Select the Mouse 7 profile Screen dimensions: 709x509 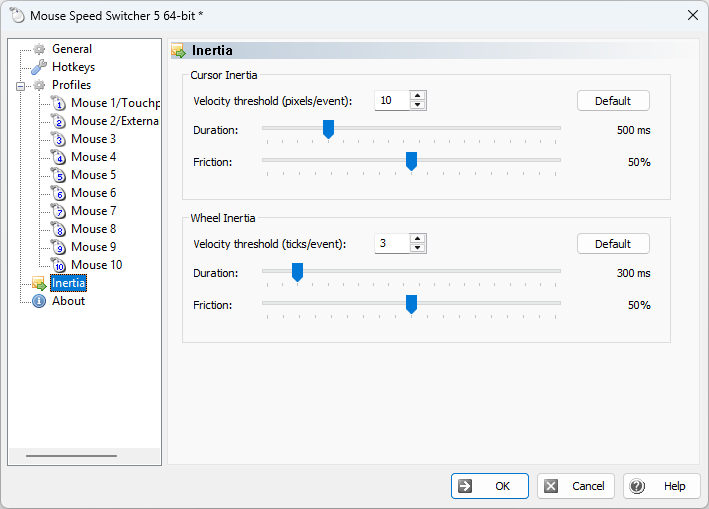pyautogui.click(x=94, y=211)
